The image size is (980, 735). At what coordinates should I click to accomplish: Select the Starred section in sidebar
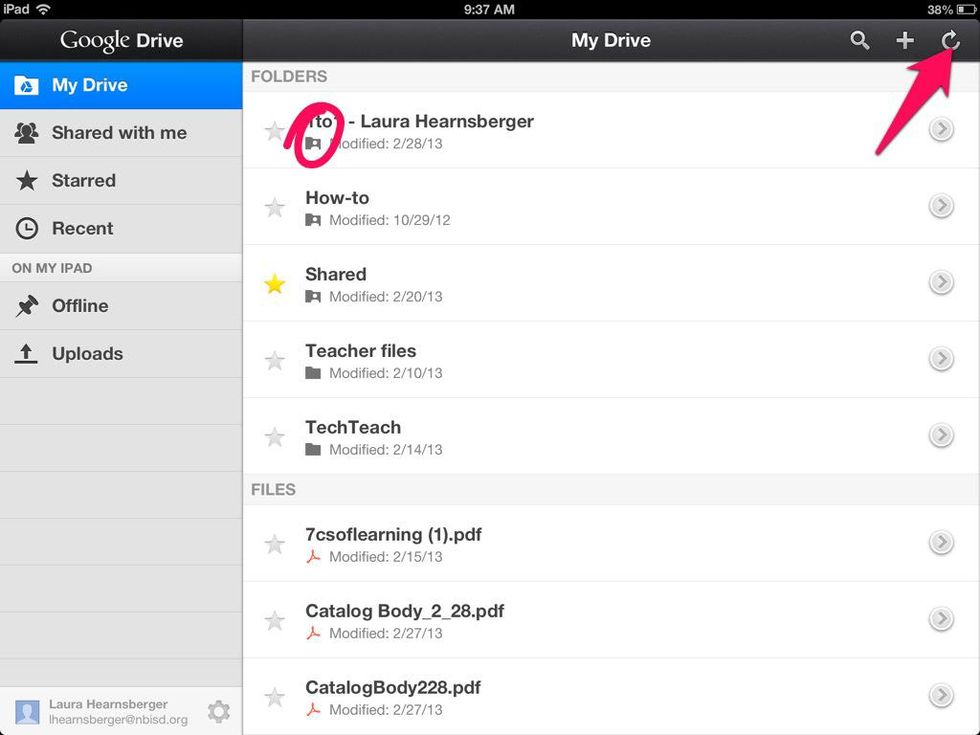pyautogui.click(x=84, y=181)
